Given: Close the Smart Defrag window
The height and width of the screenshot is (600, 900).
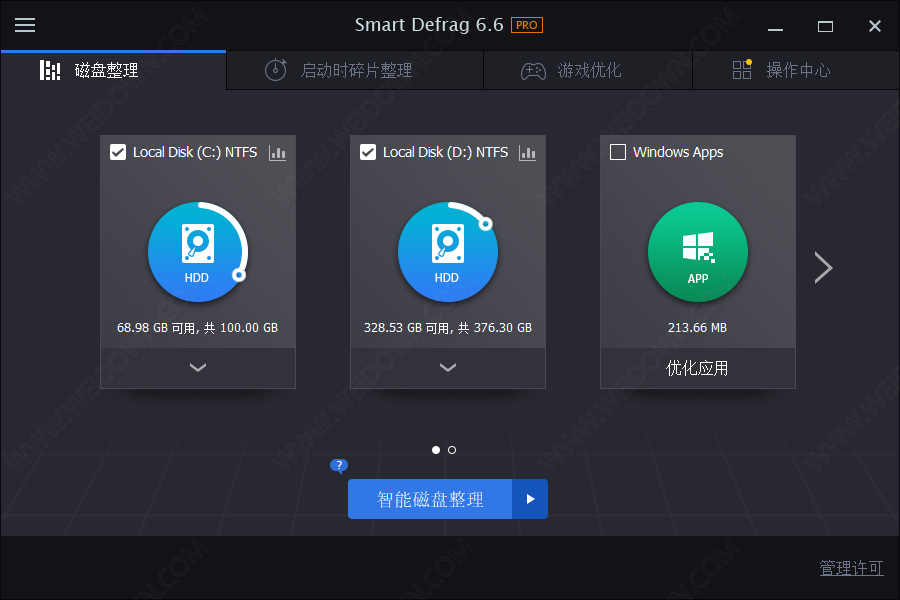Looking at the screenshot, I should [x=875, y=26].
